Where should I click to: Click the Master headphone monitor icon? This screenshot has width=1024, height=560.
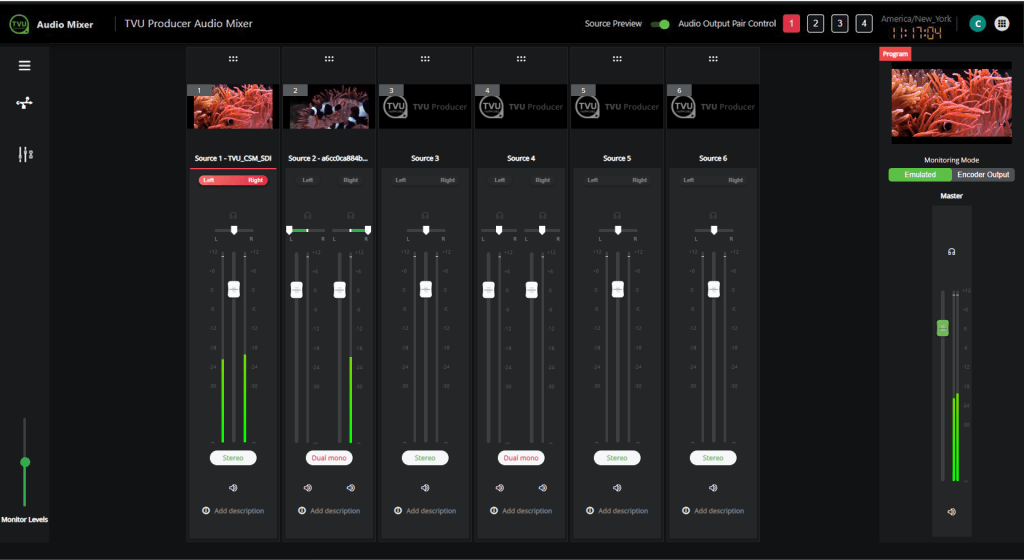951,252
